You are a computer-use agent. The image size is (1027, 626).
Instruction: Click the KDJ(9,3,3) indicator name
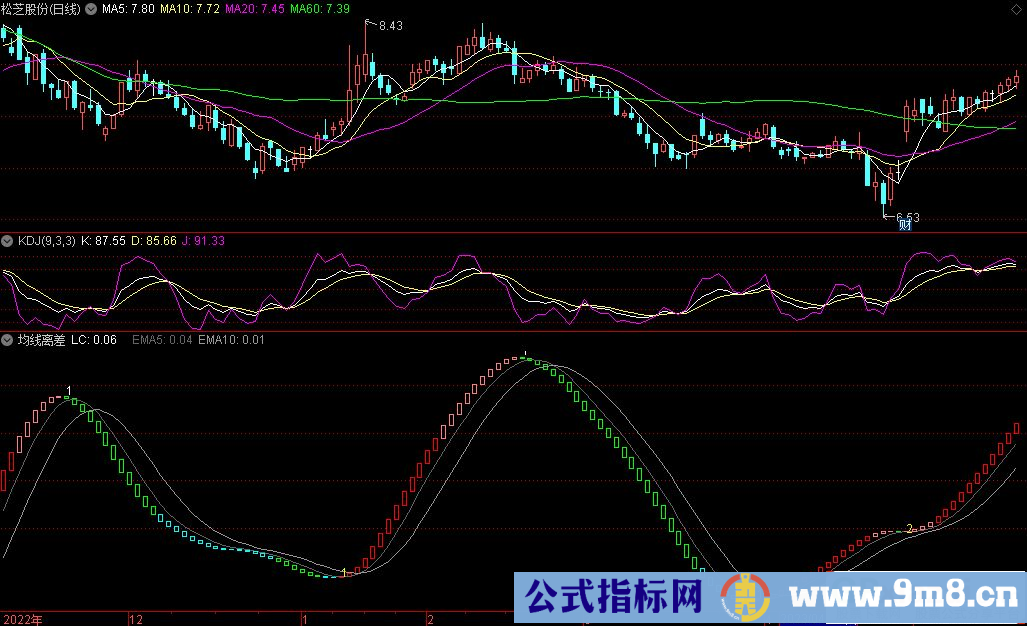[47, 241]
